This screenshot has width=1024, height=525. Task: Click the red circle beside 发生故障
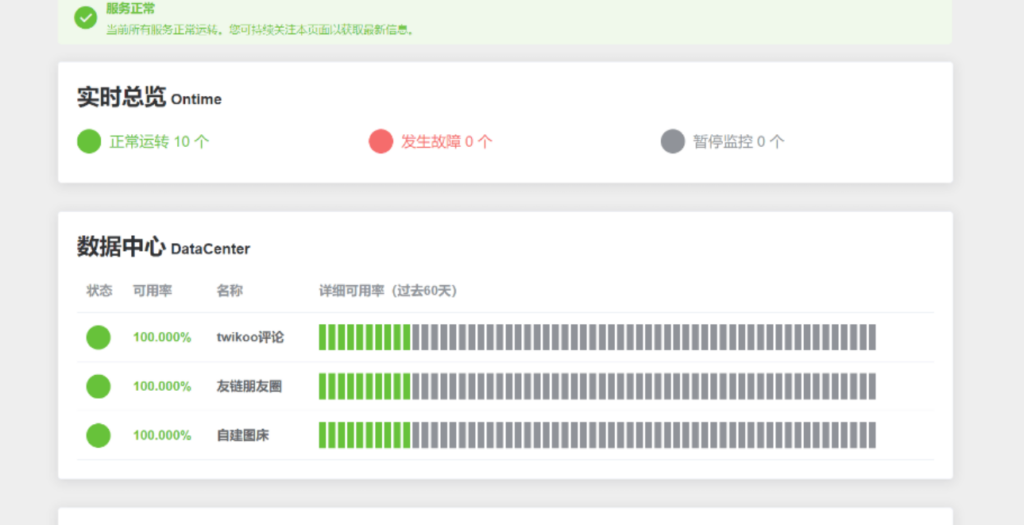click(381, 141)
